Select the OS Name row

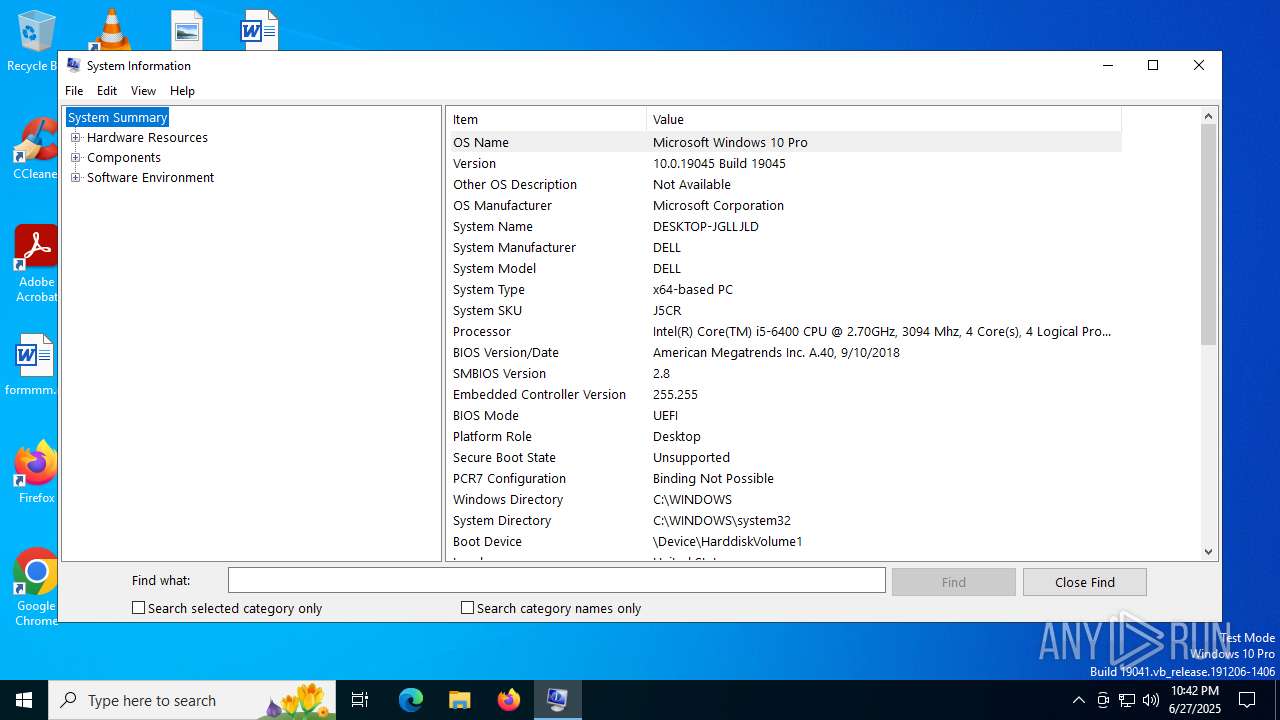pos(785,142)
